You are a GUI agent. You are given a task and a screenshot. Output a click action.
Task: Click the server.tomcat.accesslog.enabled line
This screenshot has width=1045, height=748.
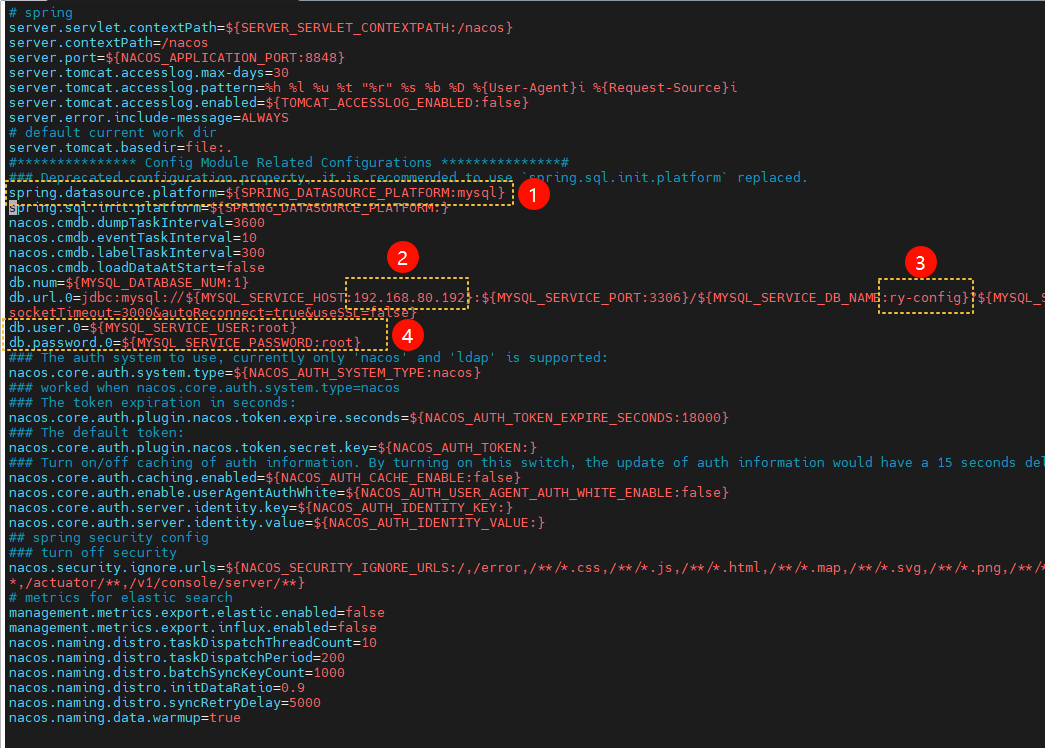tap(269, 103)
